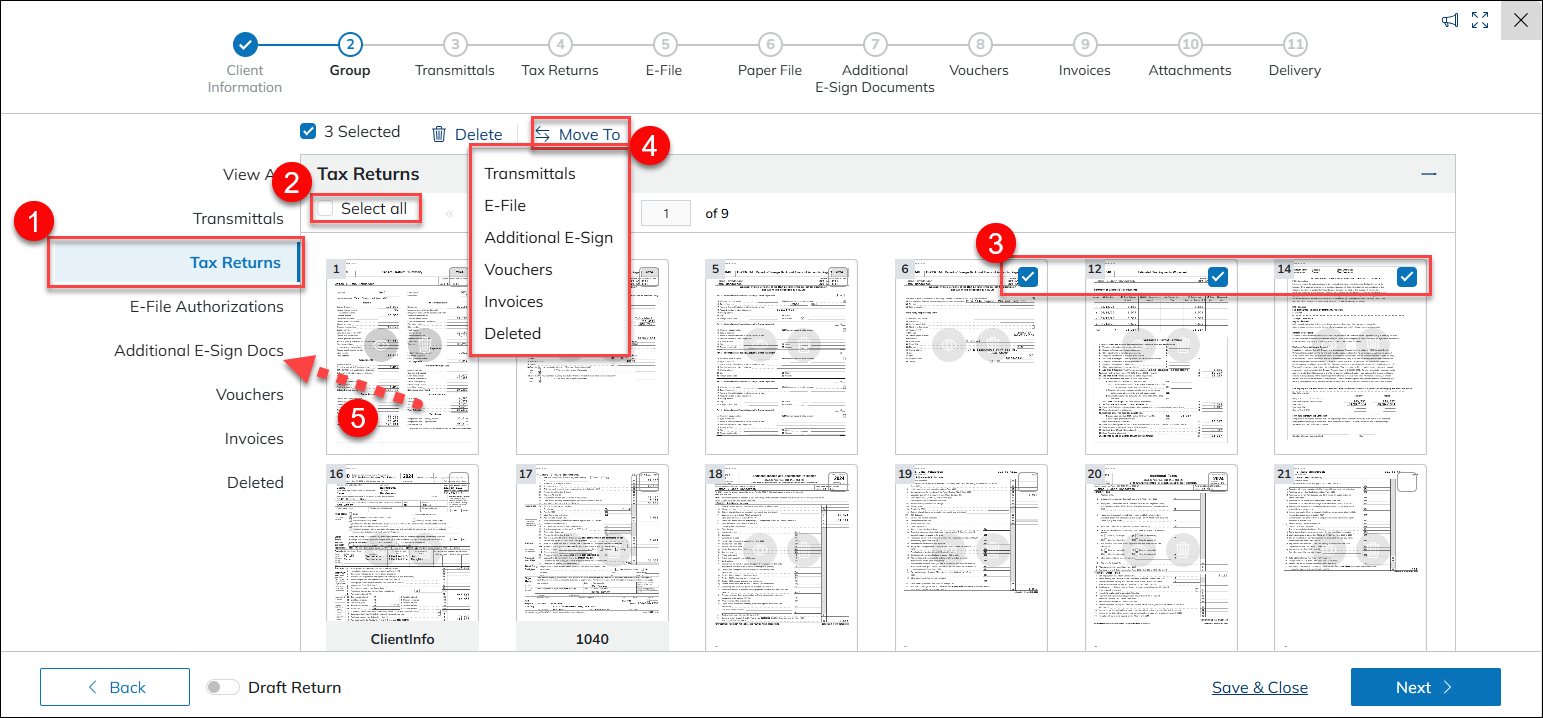Check the Select all checkbox
Screen dimensions: 1543x718
pos(326,208)
